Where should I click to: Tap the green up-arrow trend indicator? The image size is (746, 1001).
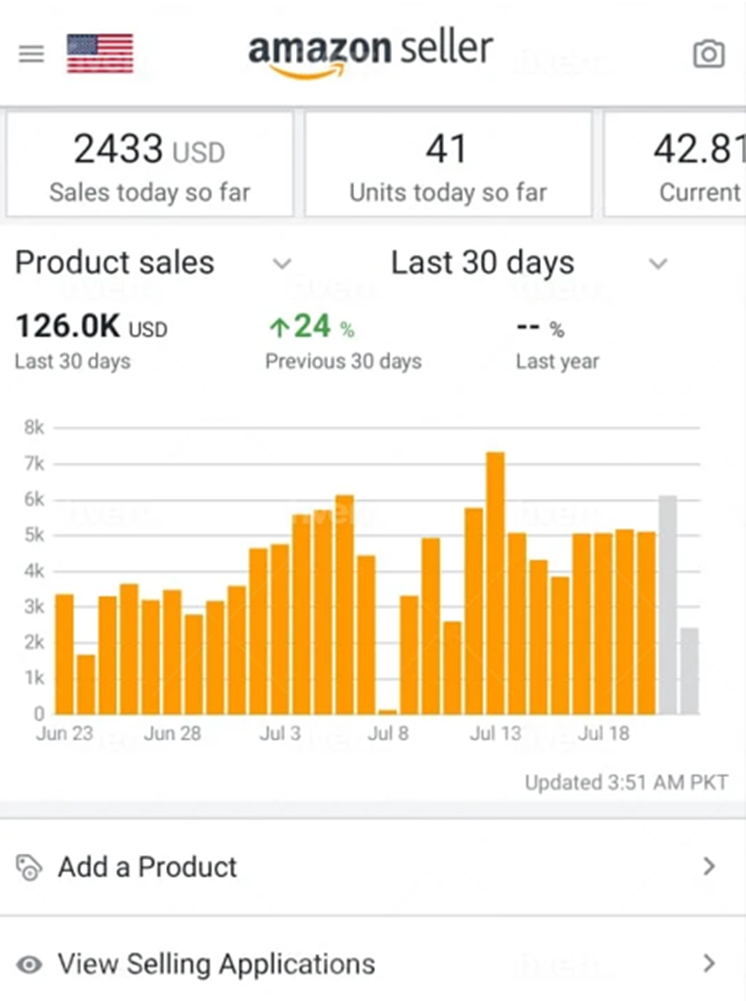(x=278, y=327)
